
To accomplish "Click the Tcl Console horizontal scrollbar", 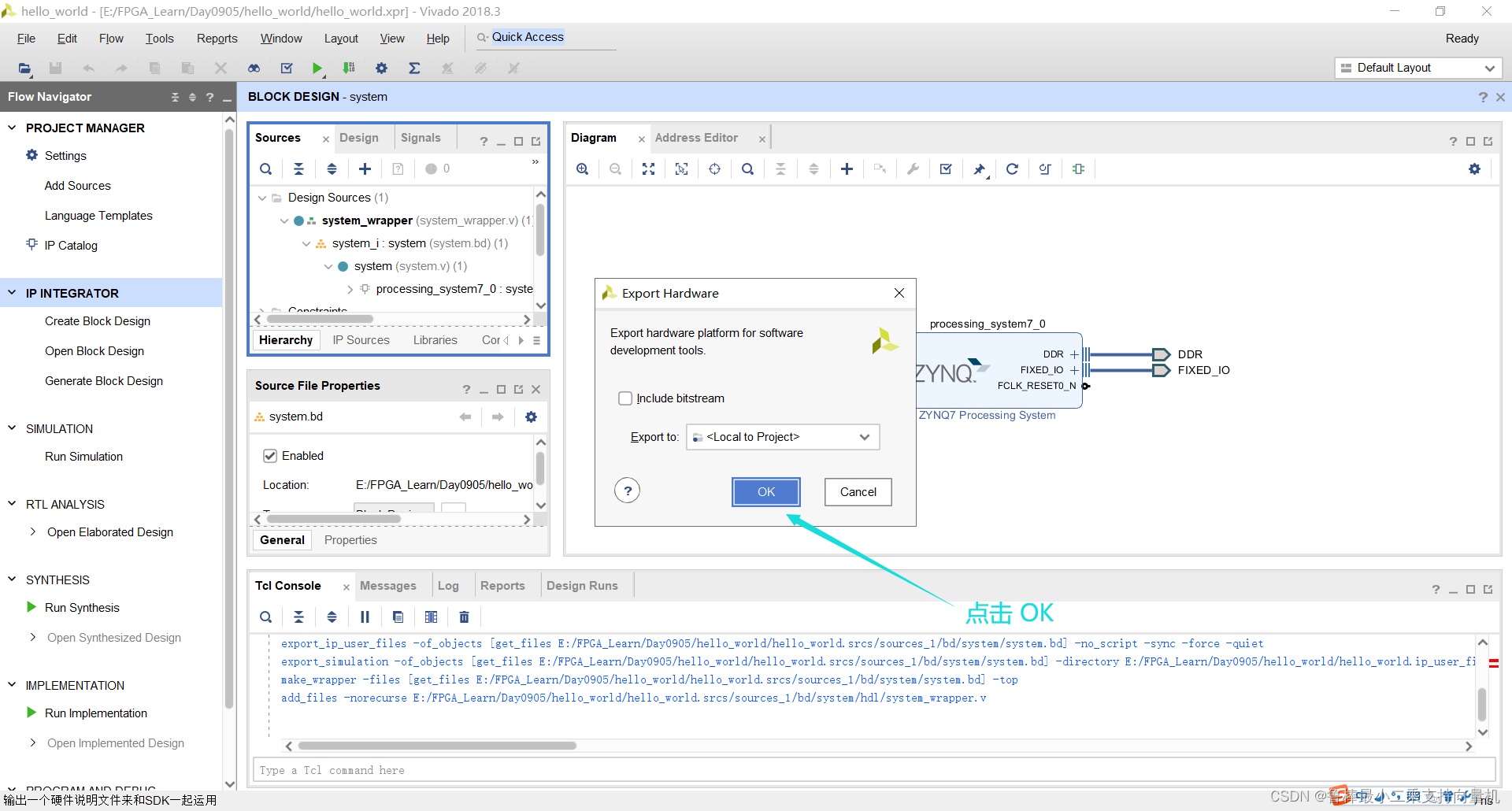I will pos(437,746).
